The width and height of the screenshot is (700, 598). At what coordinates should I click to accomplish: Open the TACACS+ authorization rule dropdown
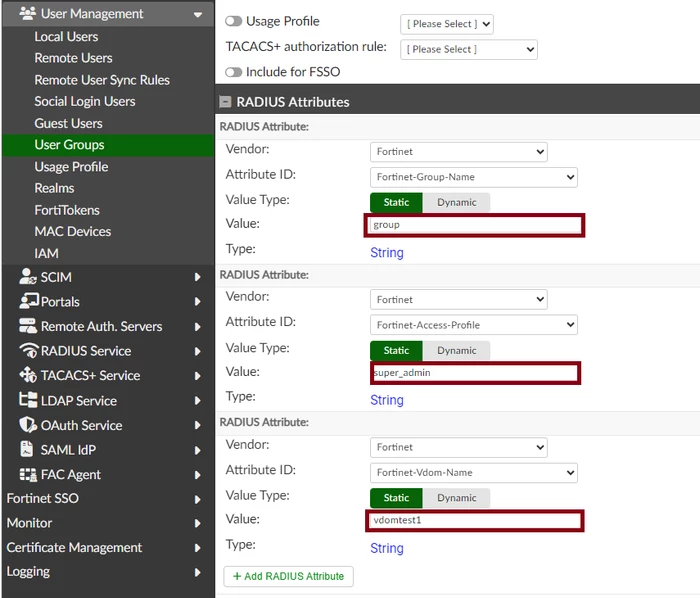click(x=469, y=50)
